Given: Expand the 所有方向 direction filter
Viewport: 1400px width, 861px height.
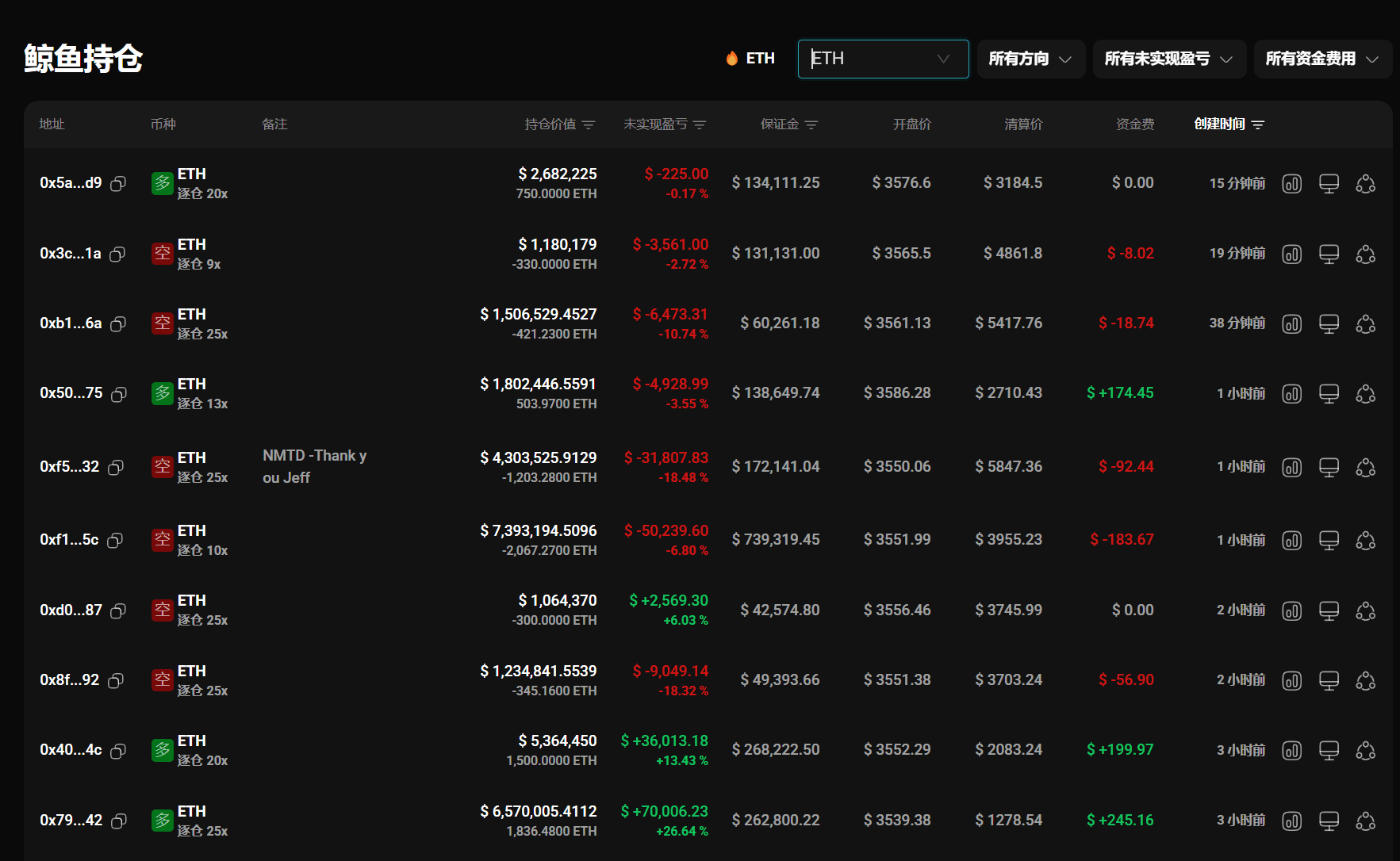Looking at the screenshot, I should 1030,59.
